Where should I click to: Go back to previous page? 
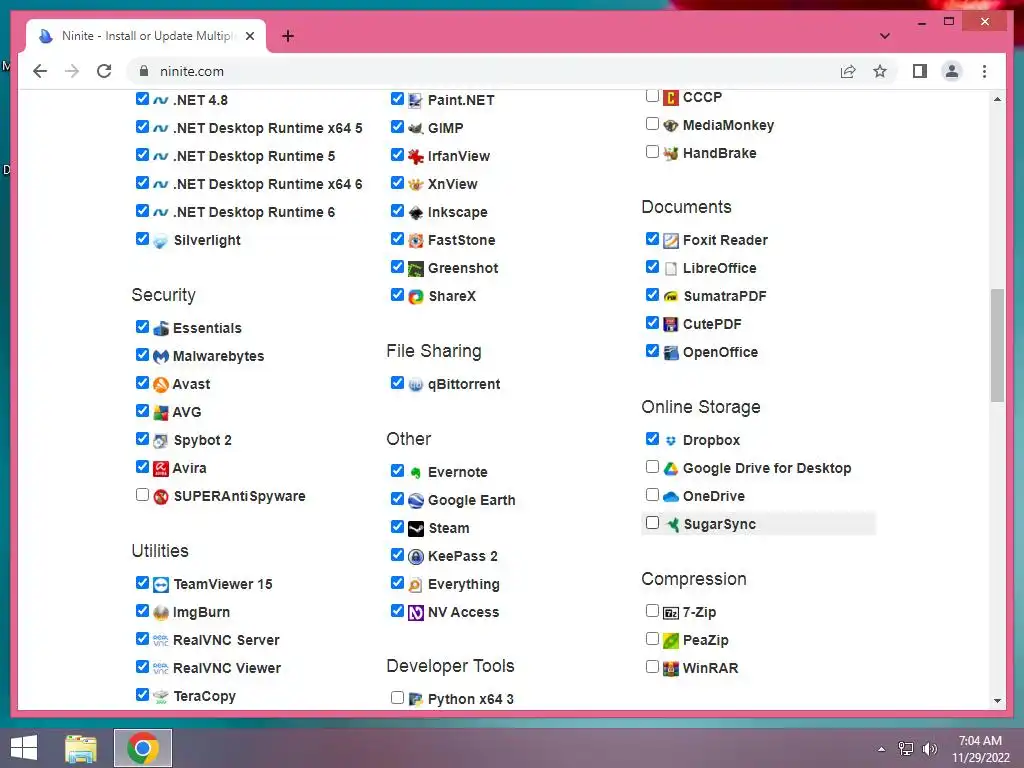(40, 71)
